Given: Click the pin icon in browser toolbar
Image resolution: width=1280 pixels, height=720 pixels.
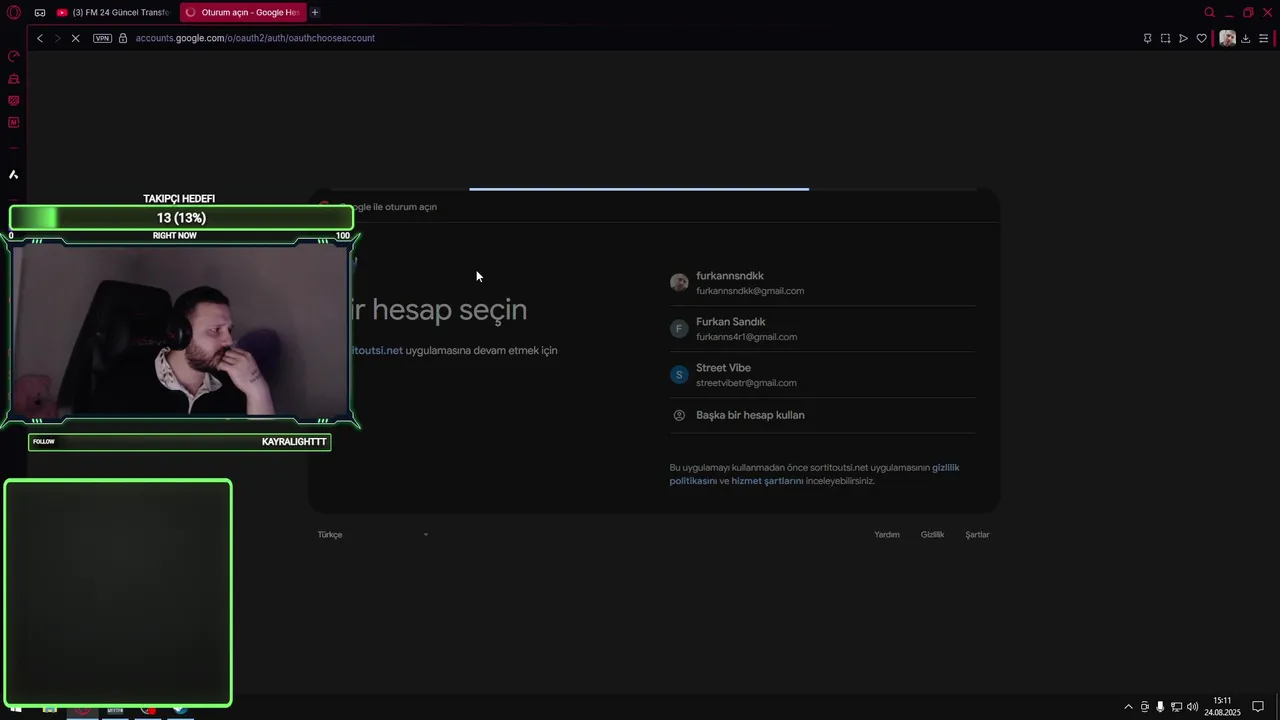Looking at the screenshot, I should [1147, 38].
